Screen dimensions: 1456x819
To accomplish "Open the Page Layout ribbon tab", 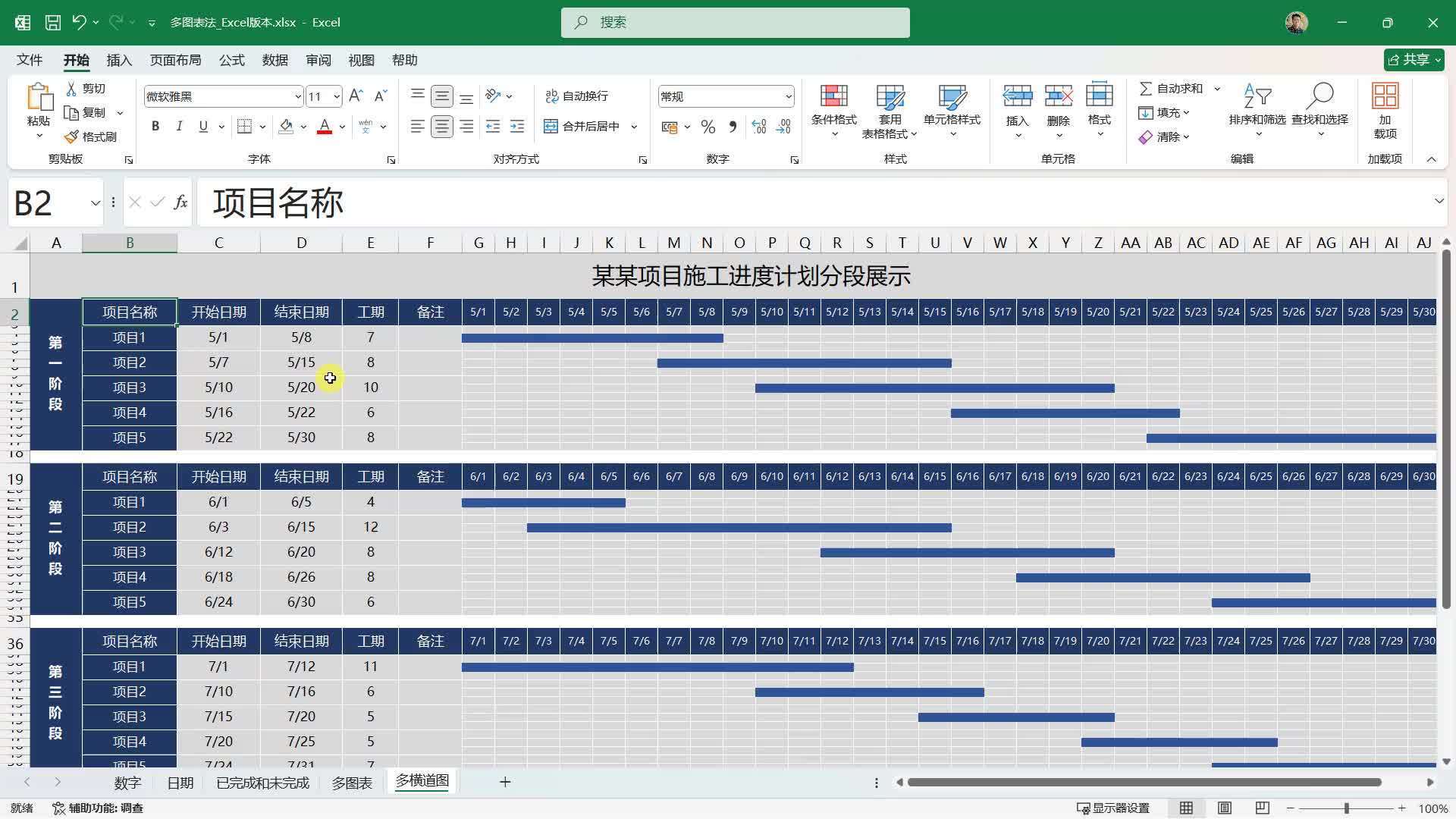I will point(175,60).
